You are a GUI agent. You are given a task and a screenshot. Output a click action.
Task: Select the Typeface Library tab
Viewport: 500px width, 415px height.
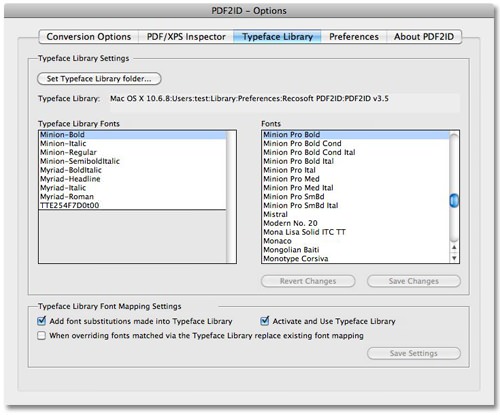click(x=277, y=37)
